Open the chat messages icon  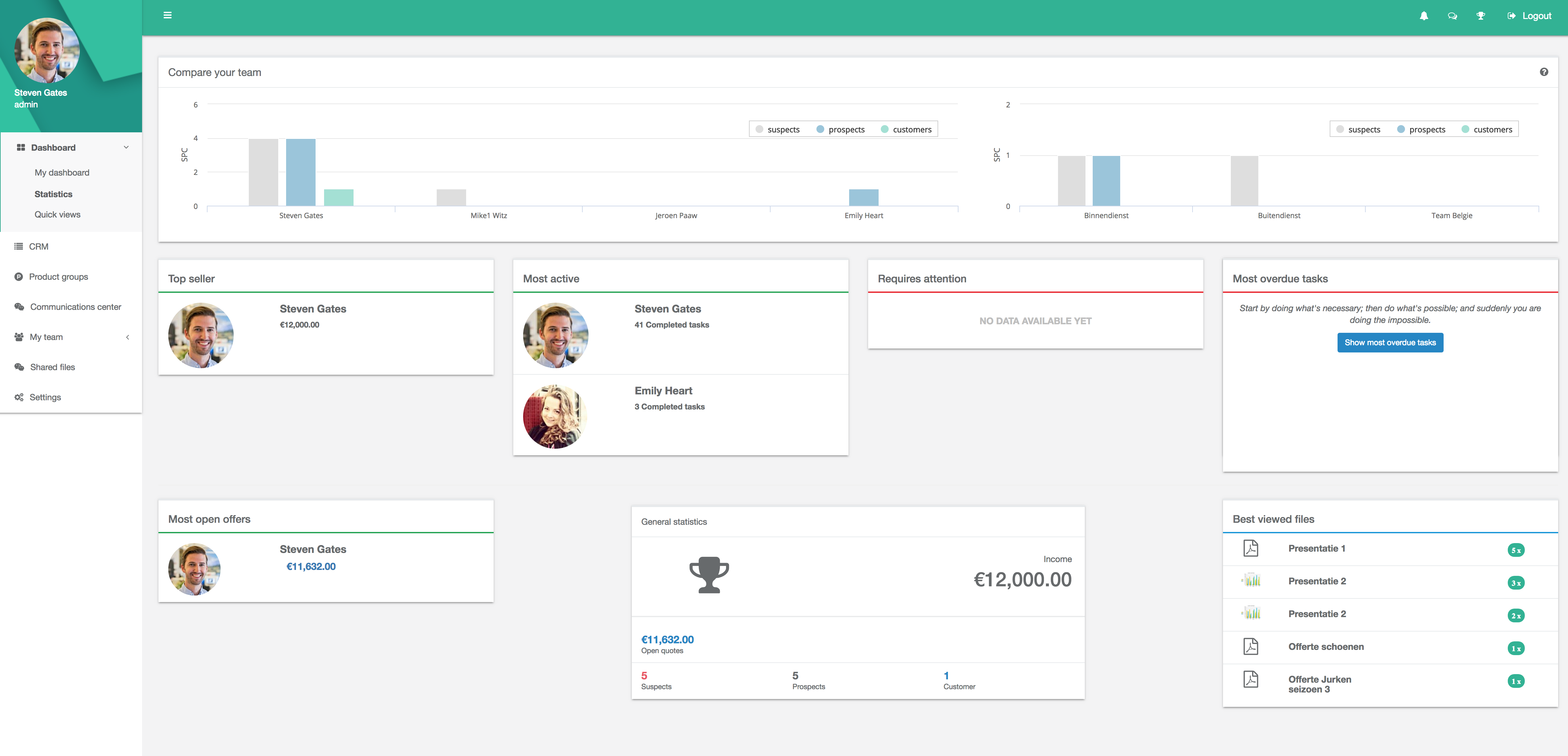[x=1452, y=16]
